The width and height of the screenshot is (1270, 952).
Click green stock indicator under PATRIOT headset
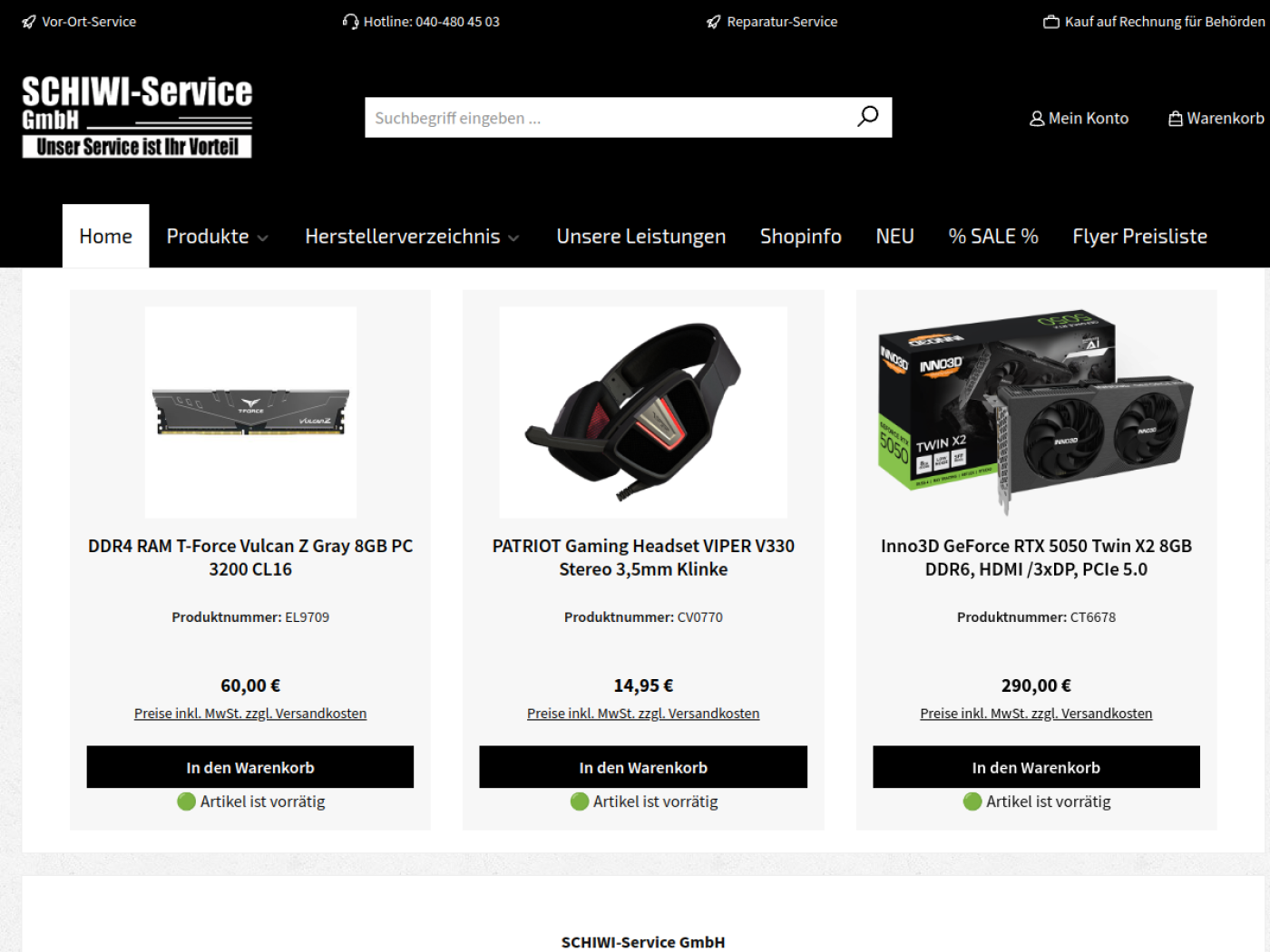click(x=580, y=801)
